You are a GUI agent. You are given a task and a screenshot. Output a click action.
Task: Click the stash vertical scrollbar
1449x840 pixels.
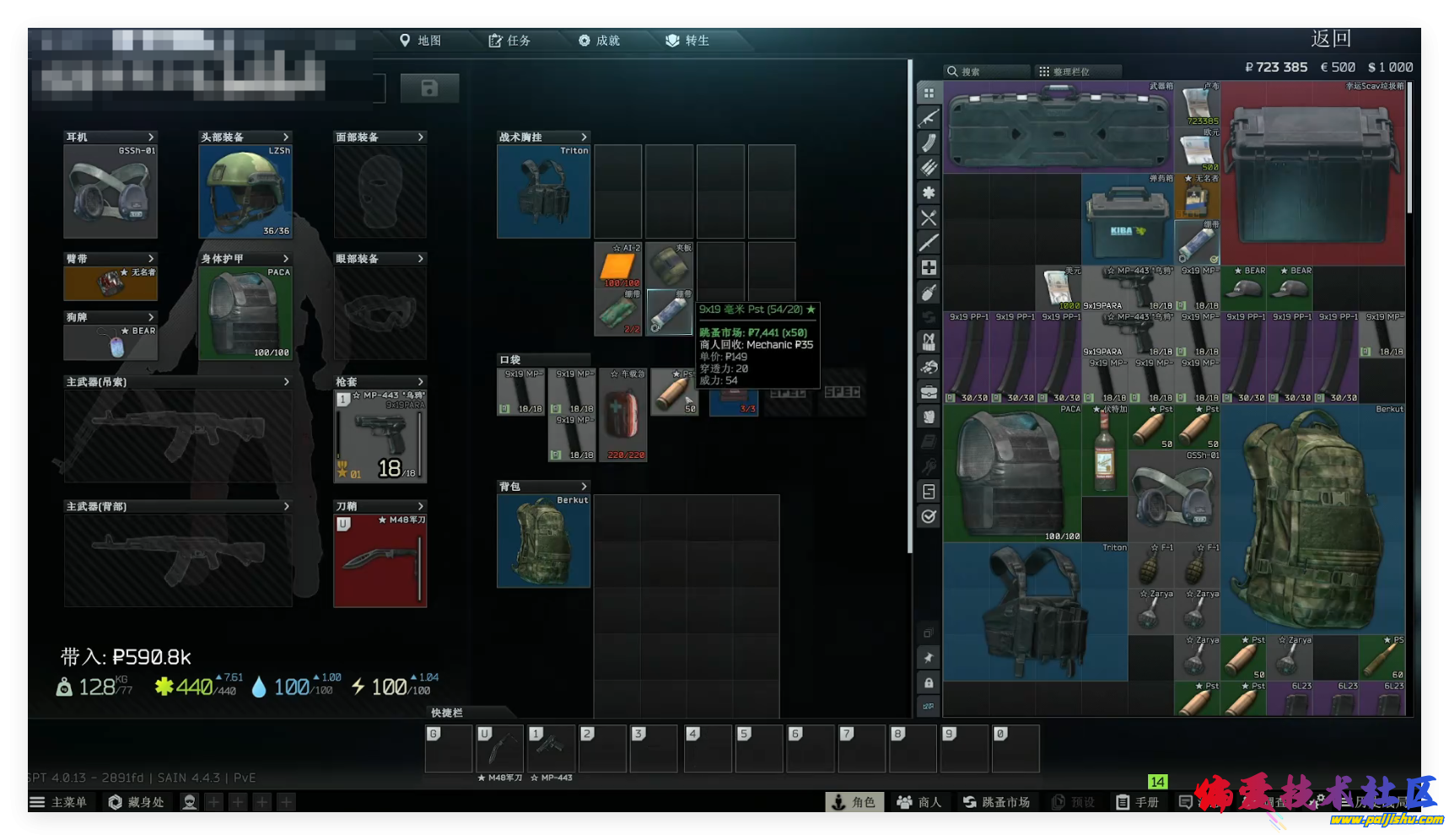tap(1409, 147)
